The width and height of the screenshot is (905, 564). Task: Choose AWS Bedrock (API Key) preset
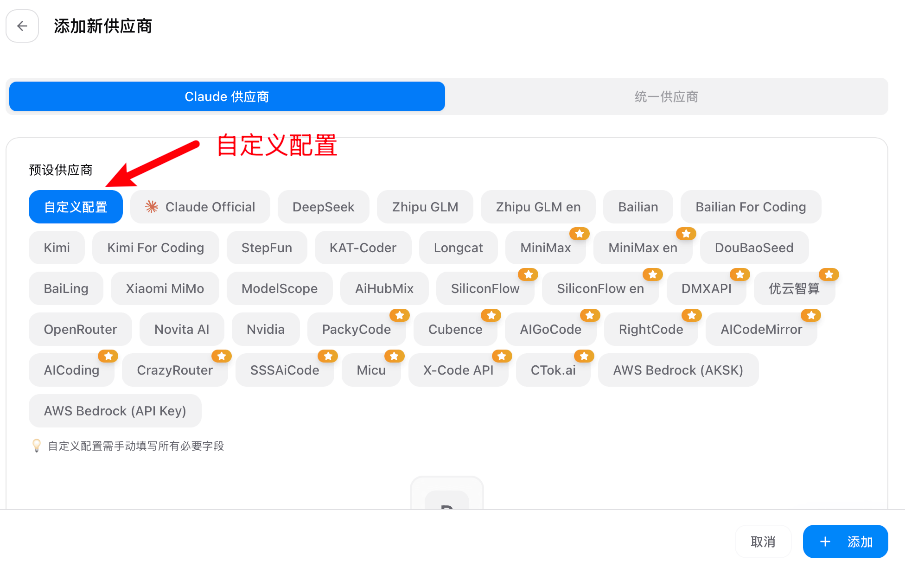click(115, 411)
